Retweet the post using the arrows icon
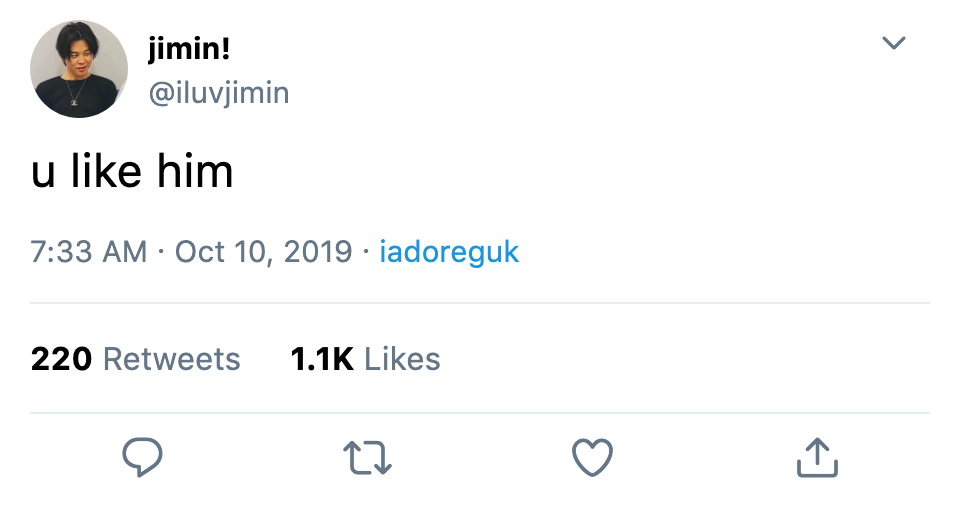Screen dimensions: 960x510 367,458
